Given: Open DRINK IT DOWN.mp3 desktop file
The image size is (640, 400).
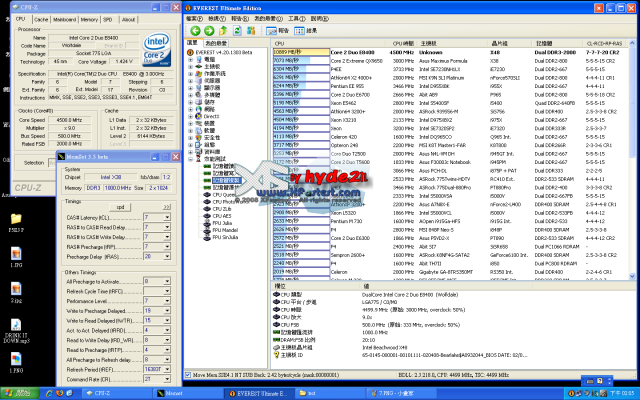Looking at the screenshot, I should click(16, 325).
